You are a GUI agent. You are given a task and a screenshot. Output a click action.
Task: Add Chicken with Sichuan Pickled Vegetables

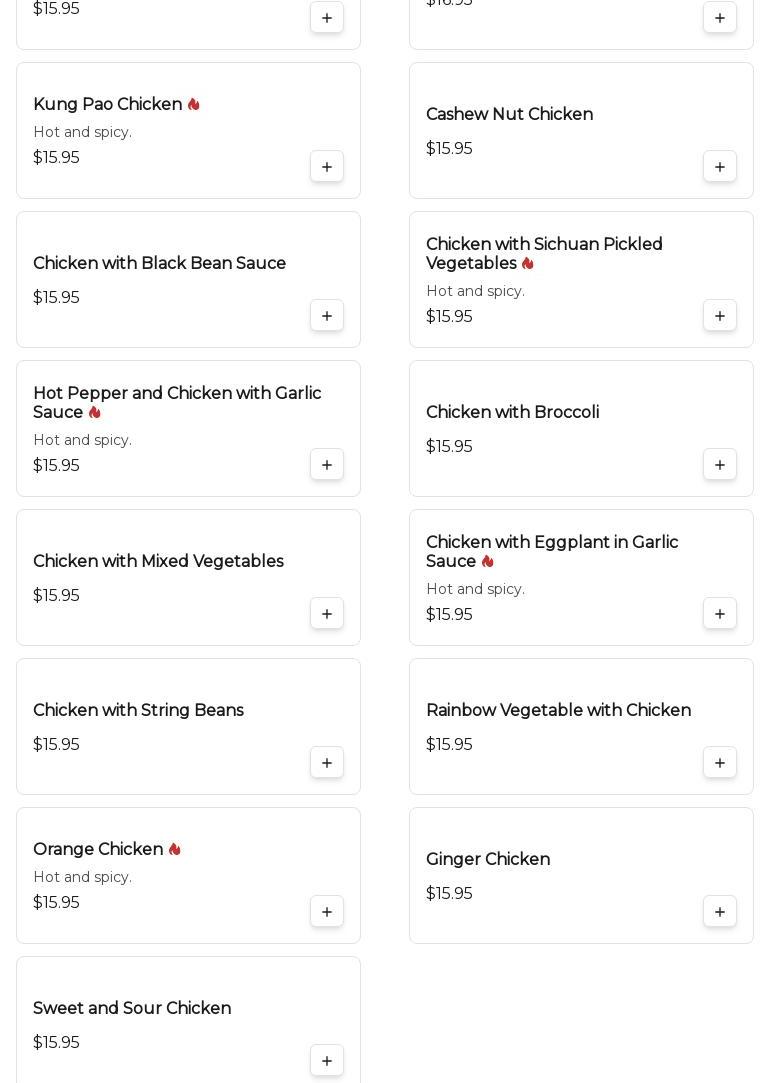[720, 316]
